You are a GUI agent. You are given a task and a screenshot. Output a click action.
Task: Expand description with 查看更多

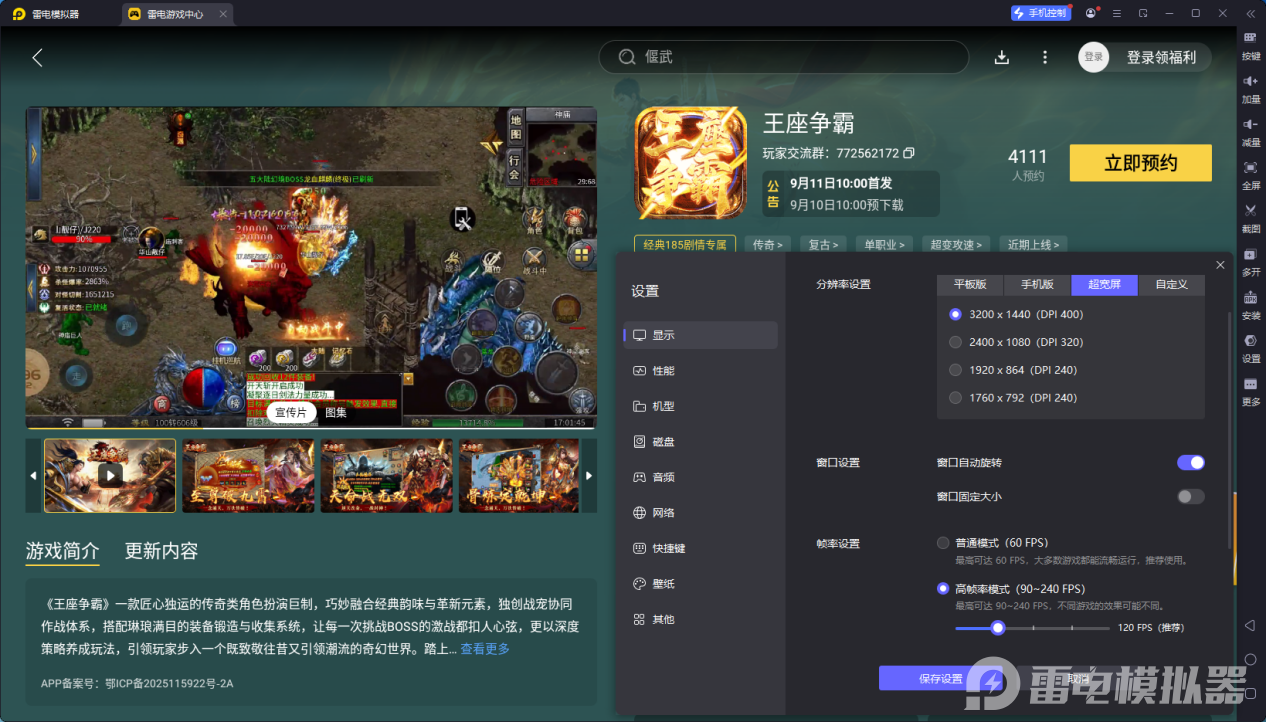pyautogui.click(x=485, y=649)
